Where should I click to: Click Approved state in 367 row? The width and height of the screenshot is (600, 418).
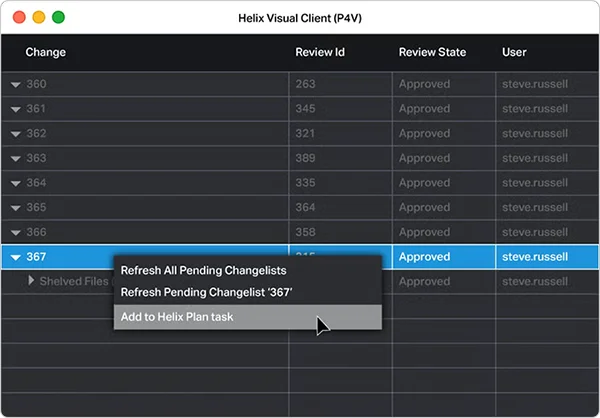pyautogui.click(x=424, y=257)
